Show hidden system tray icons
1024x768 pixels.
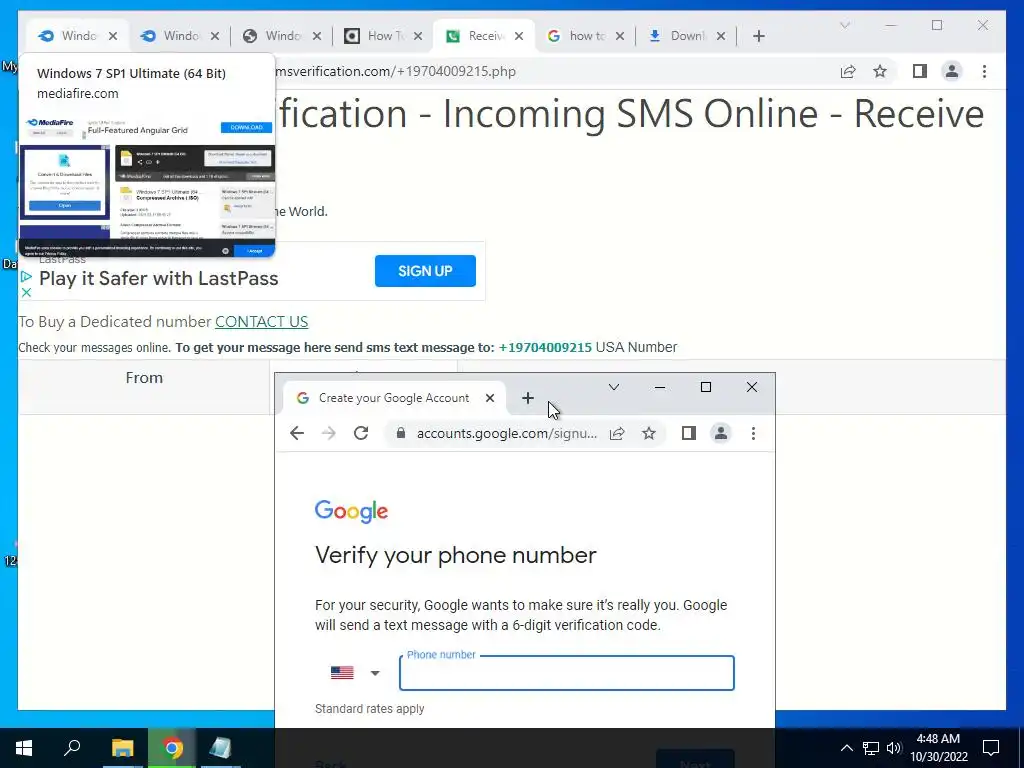846,748
